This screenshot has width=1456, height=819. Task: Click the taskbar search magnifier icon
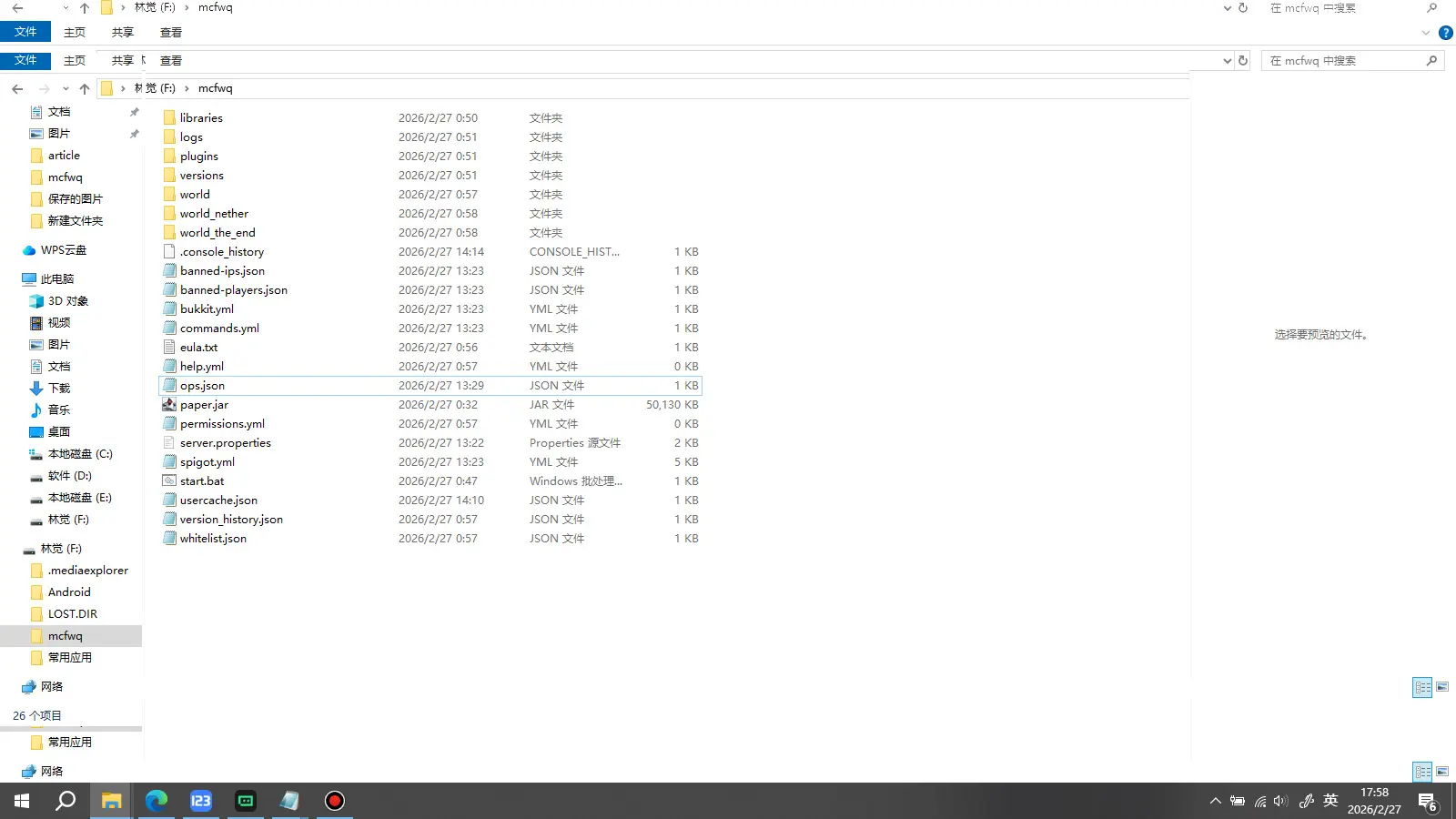tap(66, 801)
